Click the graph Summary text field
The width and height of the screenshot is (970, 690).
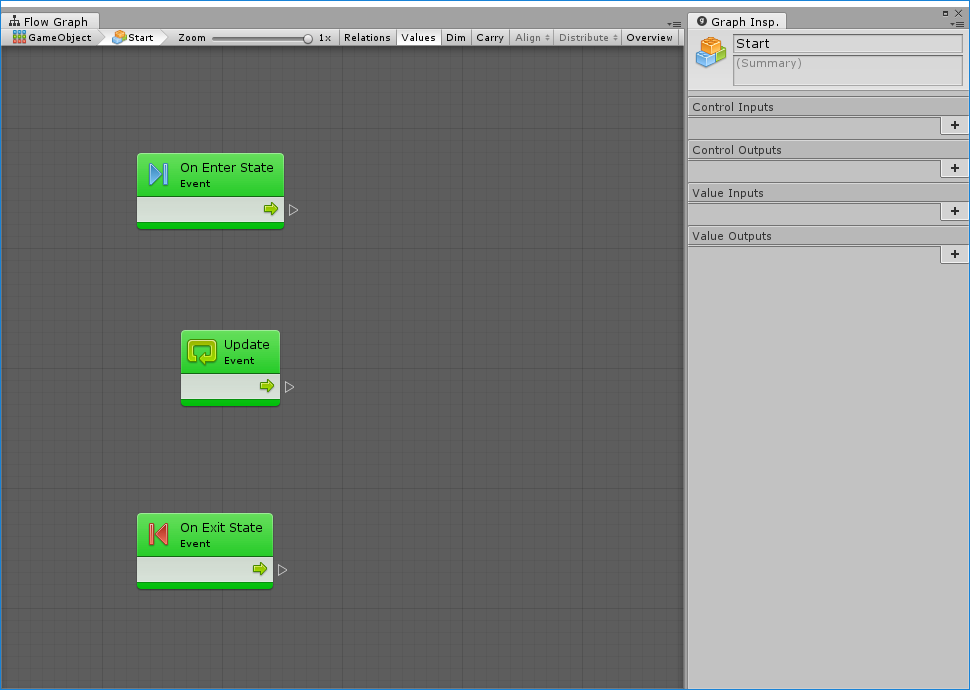pos(847,70)
